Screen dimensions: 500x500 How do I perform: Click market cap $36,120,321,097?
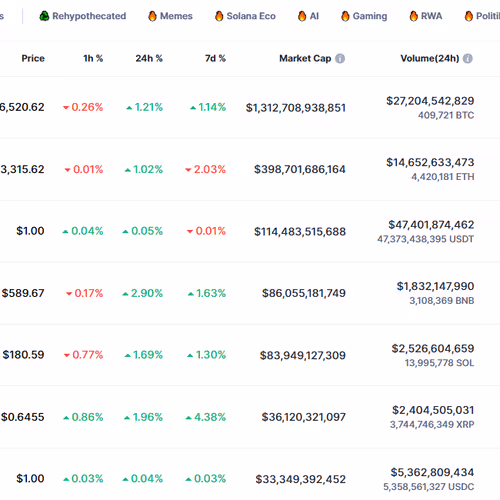(304, 417)
